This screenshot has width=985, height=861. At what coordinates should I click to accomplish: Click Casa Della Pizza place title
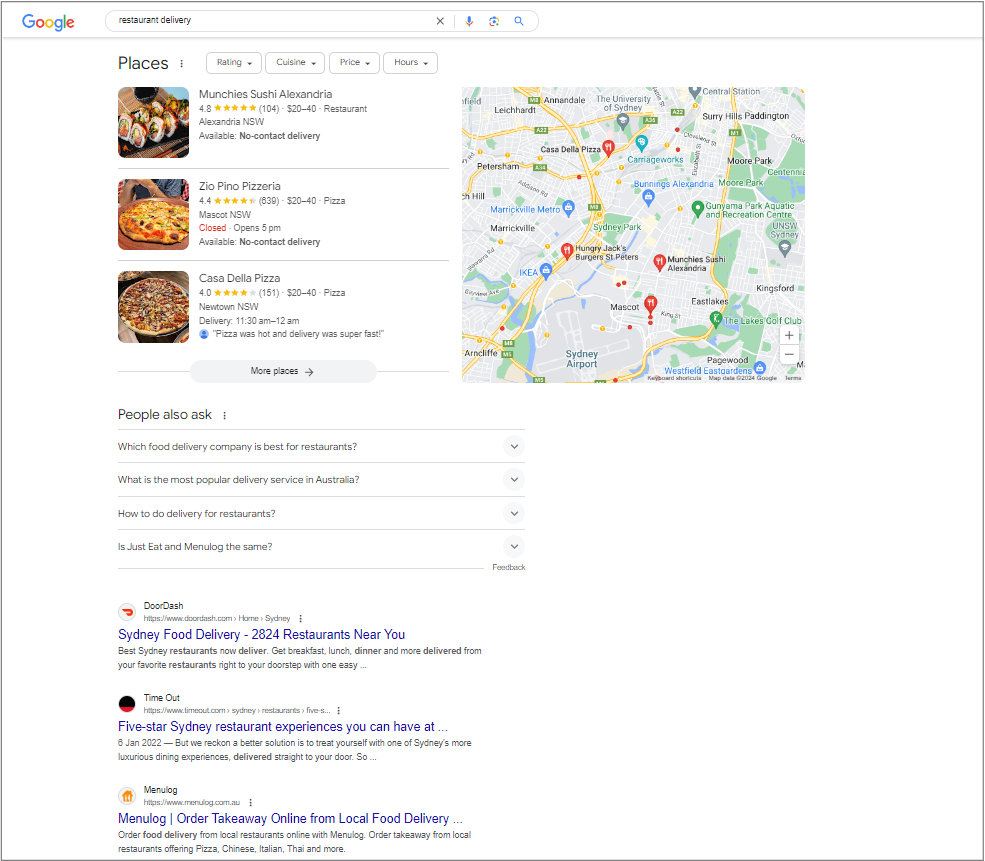point(239,278)
